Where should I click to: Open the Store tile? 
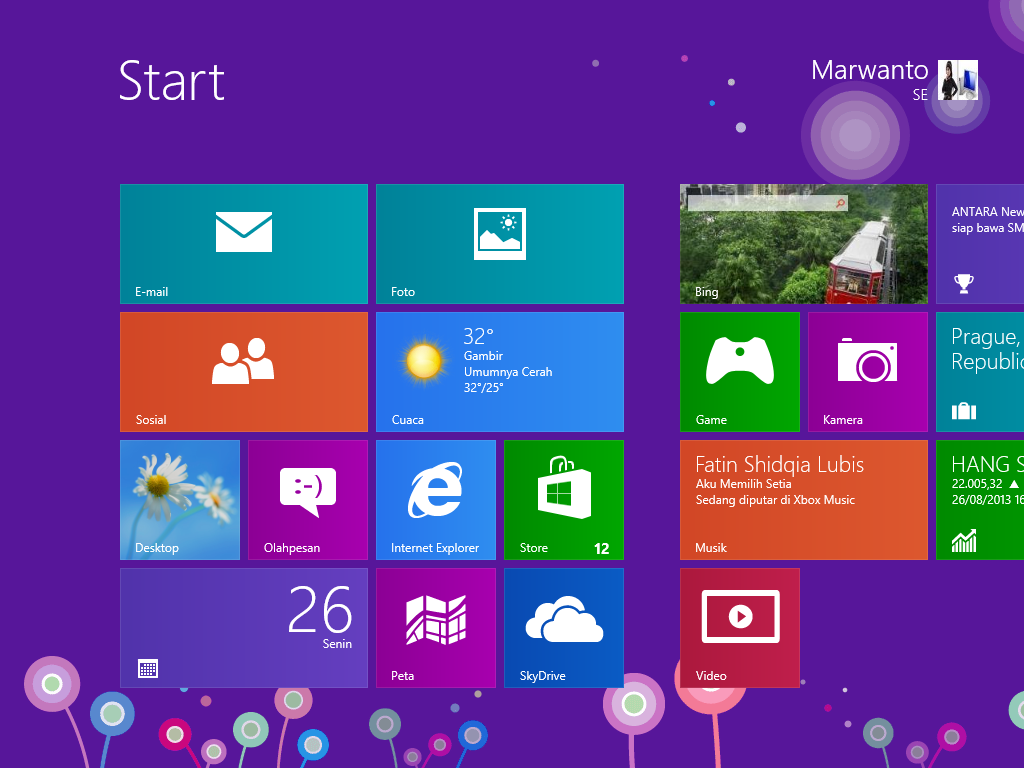(564, 500)
